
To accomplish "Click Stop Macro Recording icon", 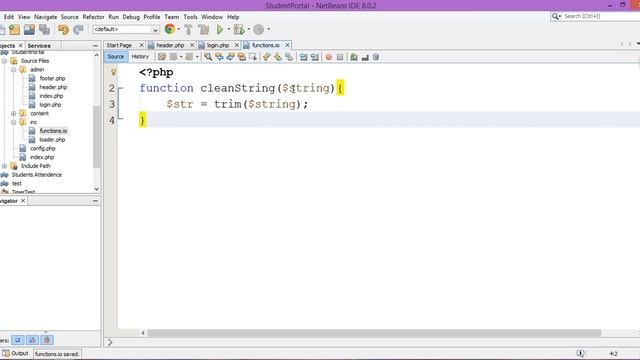I will (x=340, y=57).
